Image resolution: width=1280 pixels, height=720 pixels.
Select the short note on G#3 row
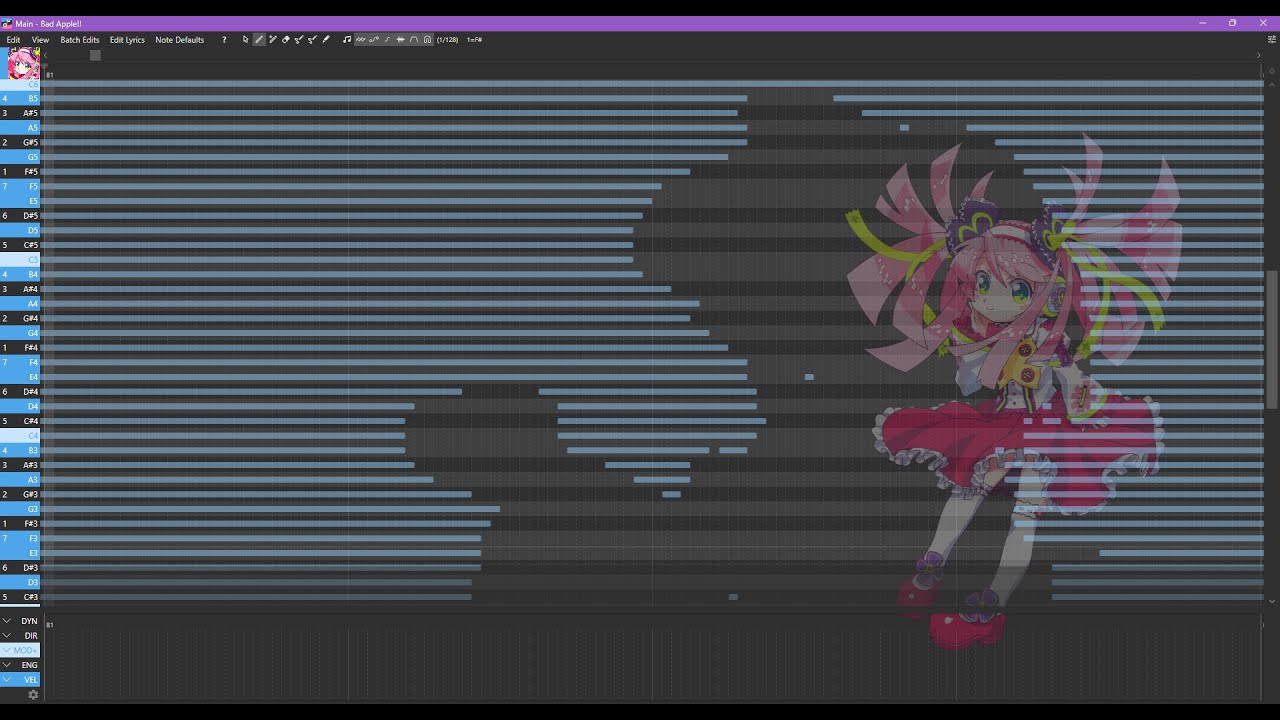tap(671, 494)
